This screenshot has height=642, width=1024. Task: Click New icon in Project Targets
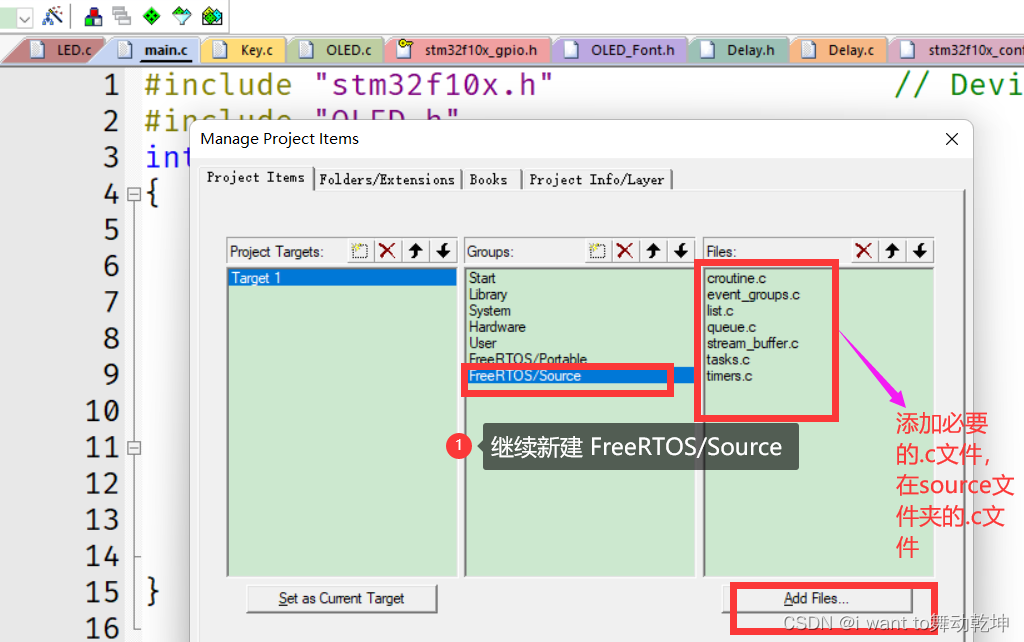coord(359,251)
